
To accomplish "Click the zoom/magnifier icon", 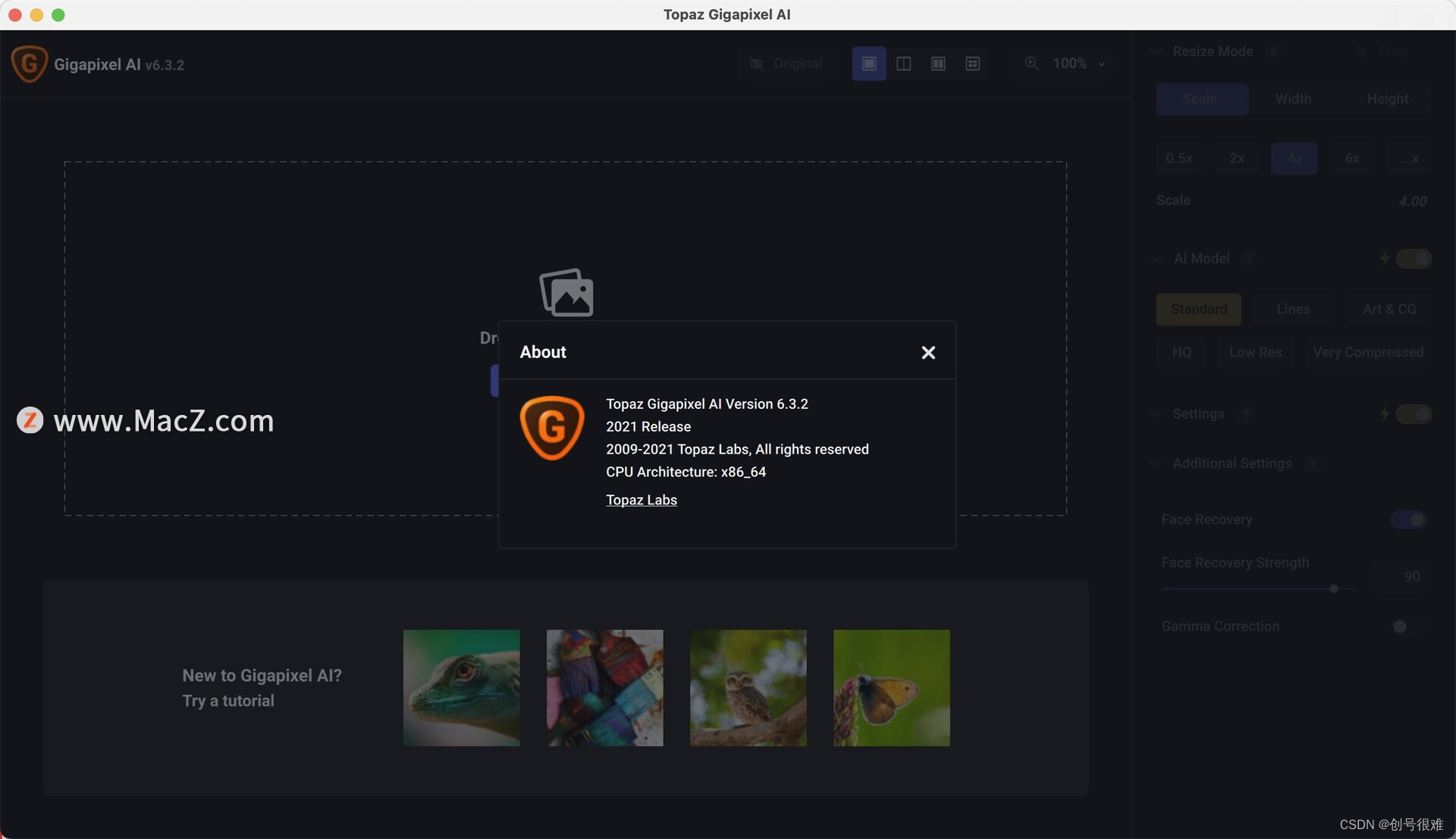I will point(1031,63).
